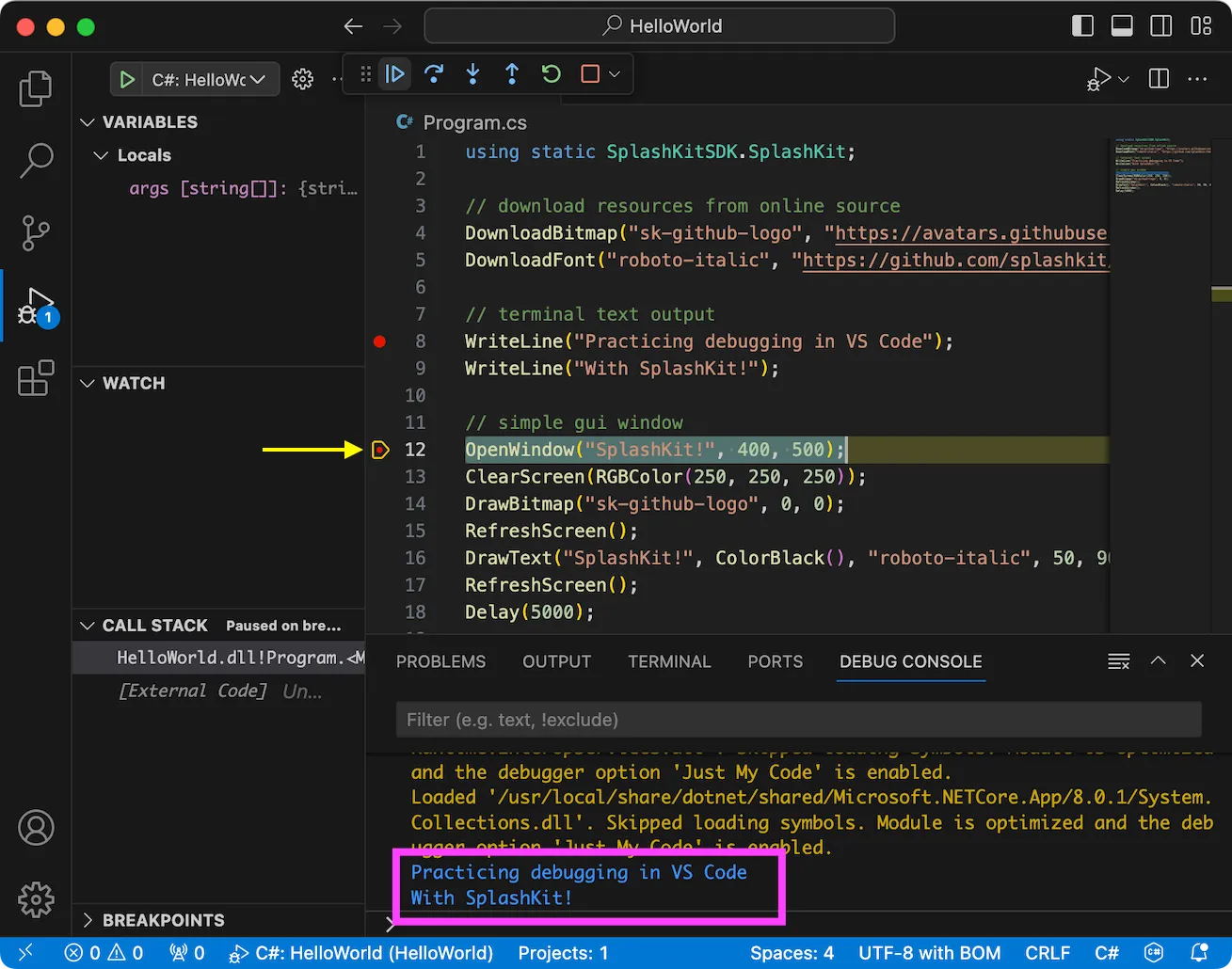Screen dimensions: 1232x969
Task: Show errors and warnings count in status bar
Action: (104, 953)
